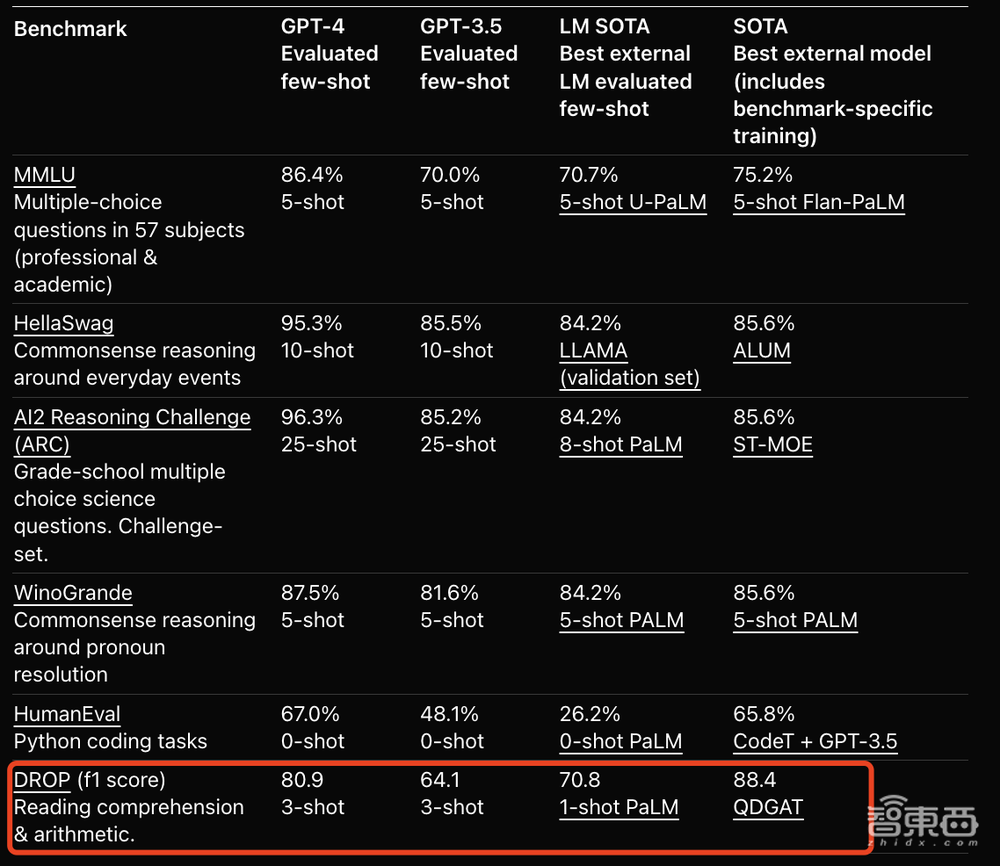
Task: Open the ALUM model link
Action: 761,351
